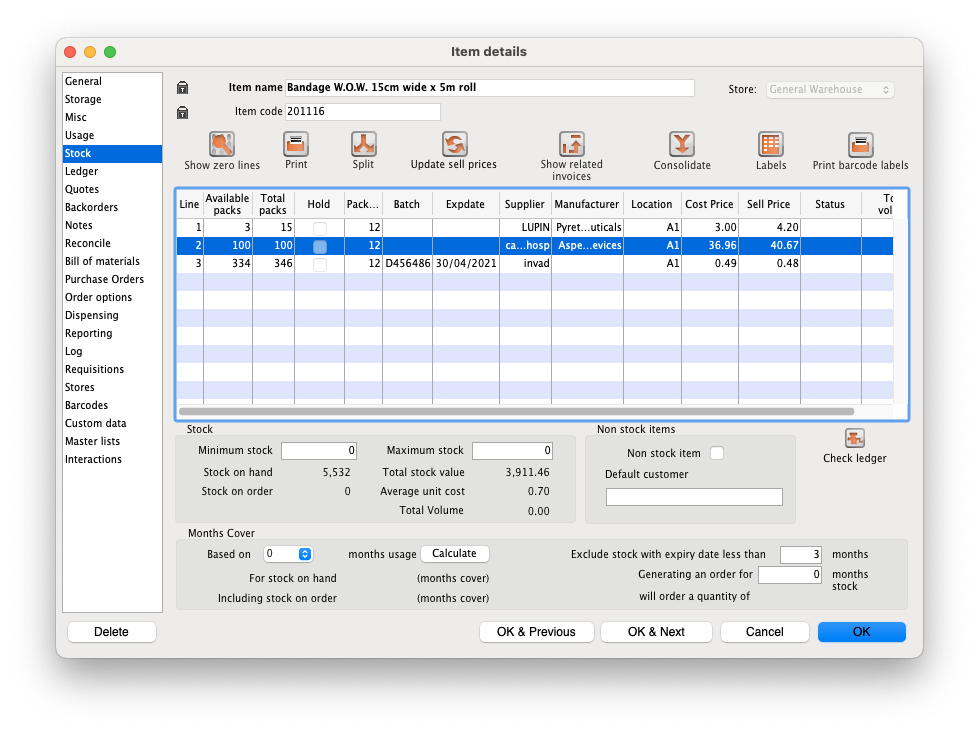Toggle Hold checkbox for line 3
Image resolution: width=979 pixels, height=732 pixels.
pos(319,264)
